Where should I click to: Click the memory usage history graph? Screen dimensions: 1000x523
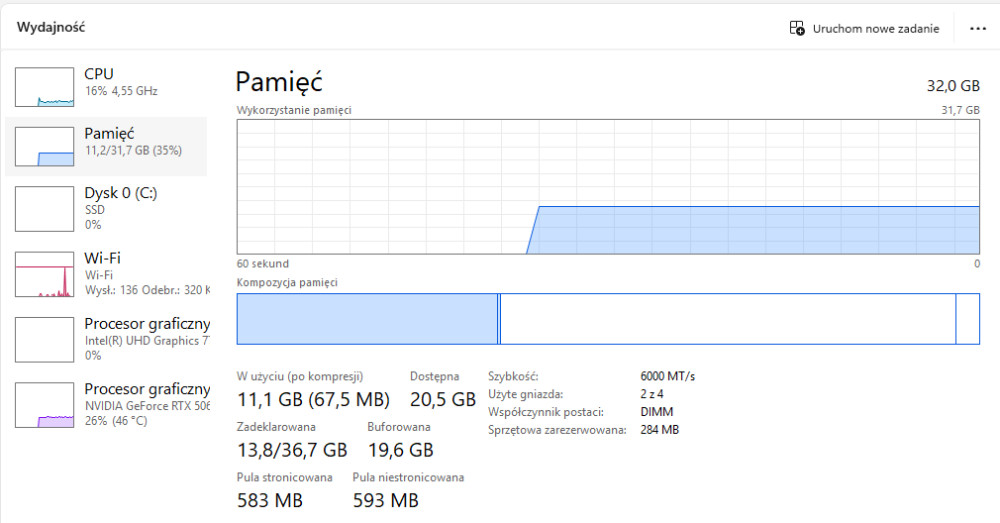(x=608, y=187)
